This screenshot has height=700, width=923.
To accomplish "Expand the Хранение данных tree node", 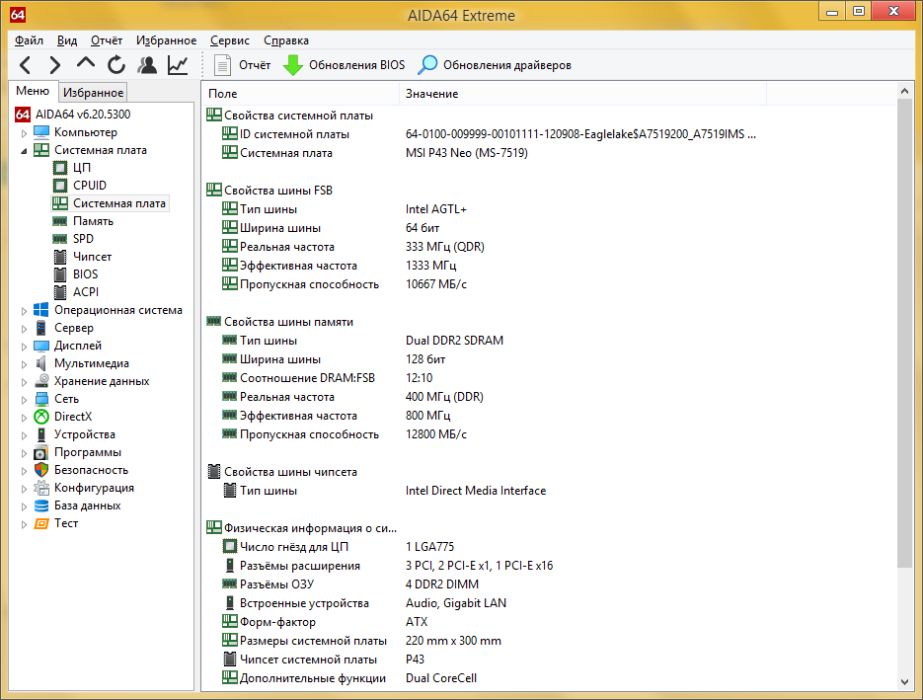I will (x=24, y=382).
